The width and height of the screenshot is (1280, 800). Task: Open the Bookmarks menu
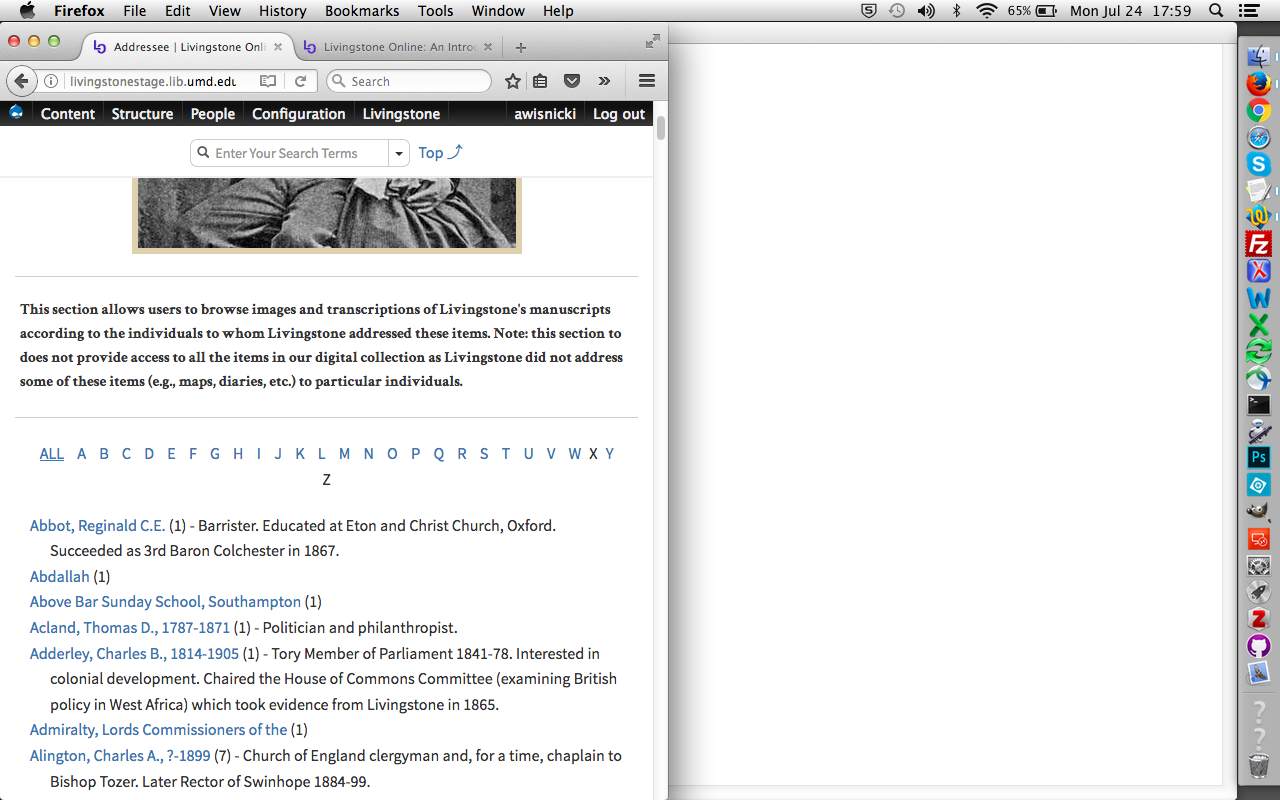pyautogui.click(x=362, y=11)
